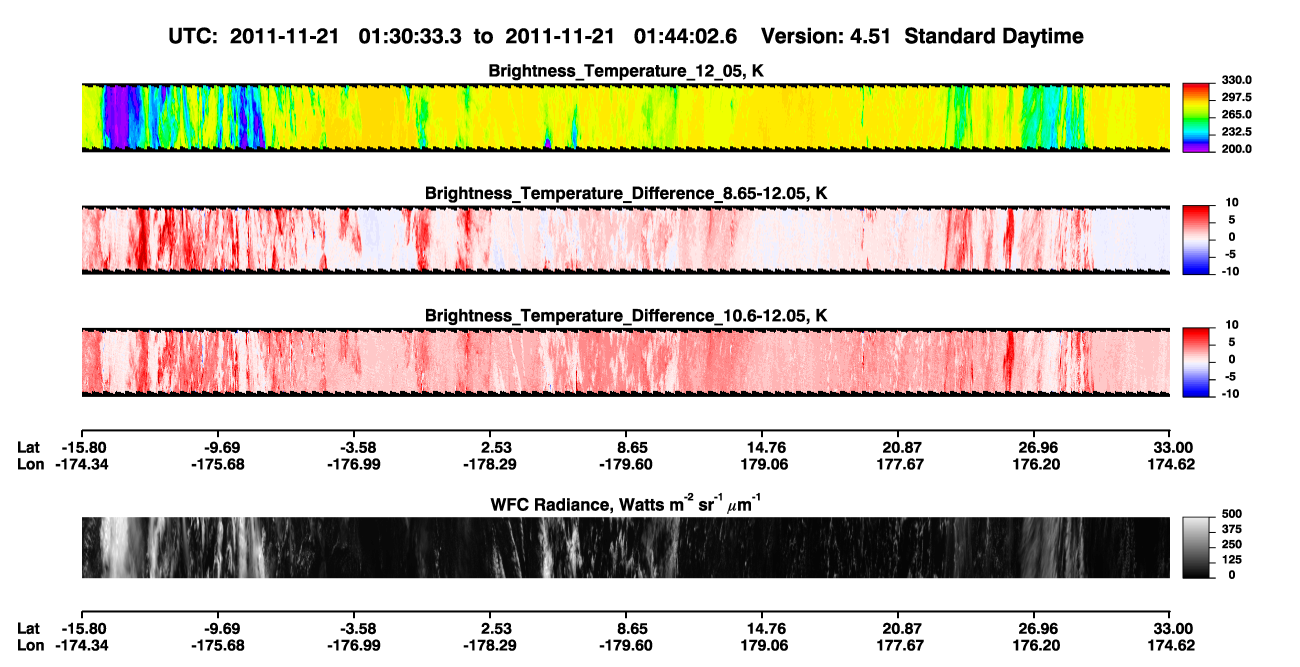The width and height of the screenshot is (1300, 667).
Task: Select the start time 01:30:33.3 in header
Action: point(408,37)
